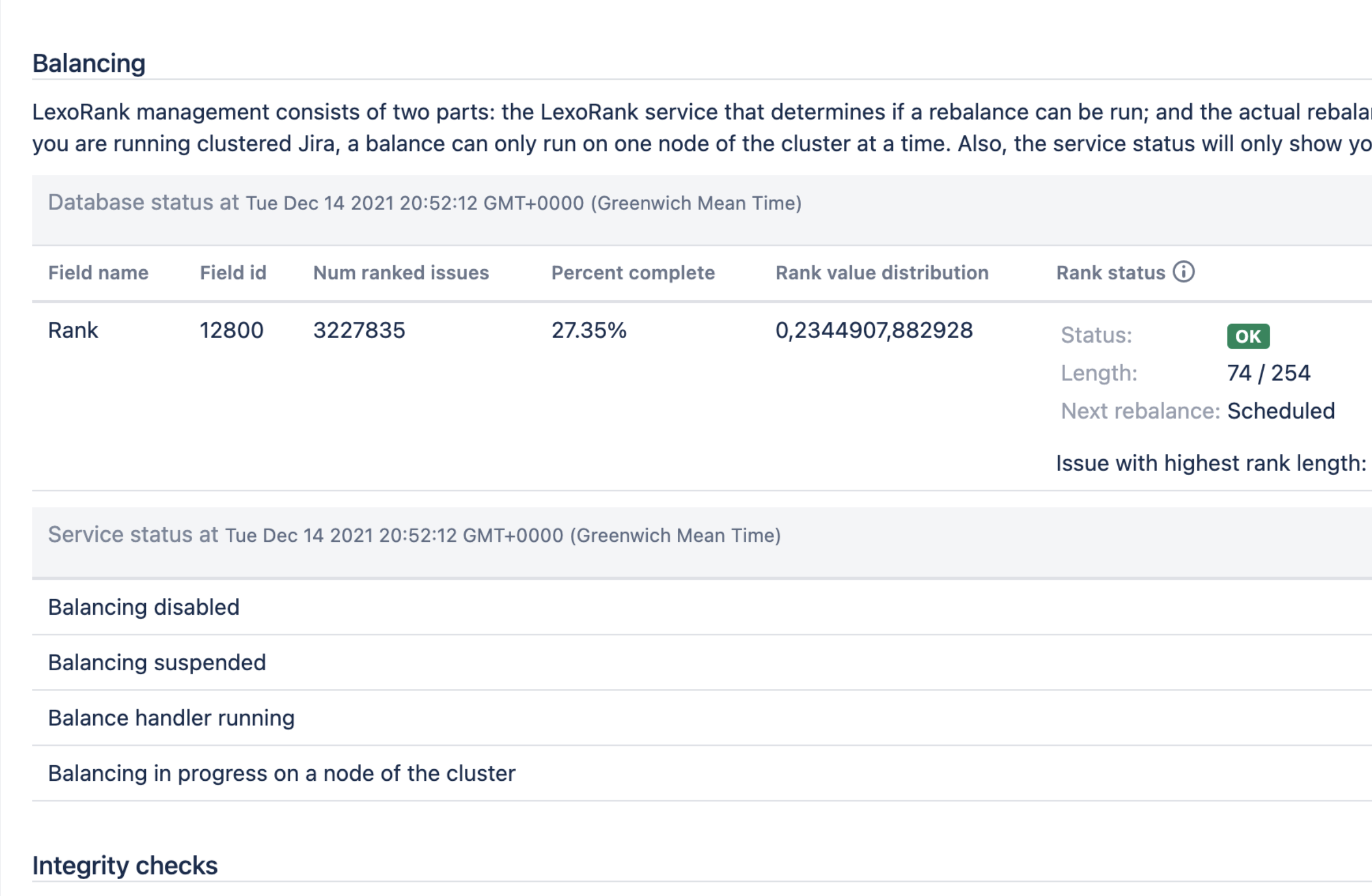Click the 27.35% percent complete value
The width and height of the screenshot is (1372, 896).
589,331
